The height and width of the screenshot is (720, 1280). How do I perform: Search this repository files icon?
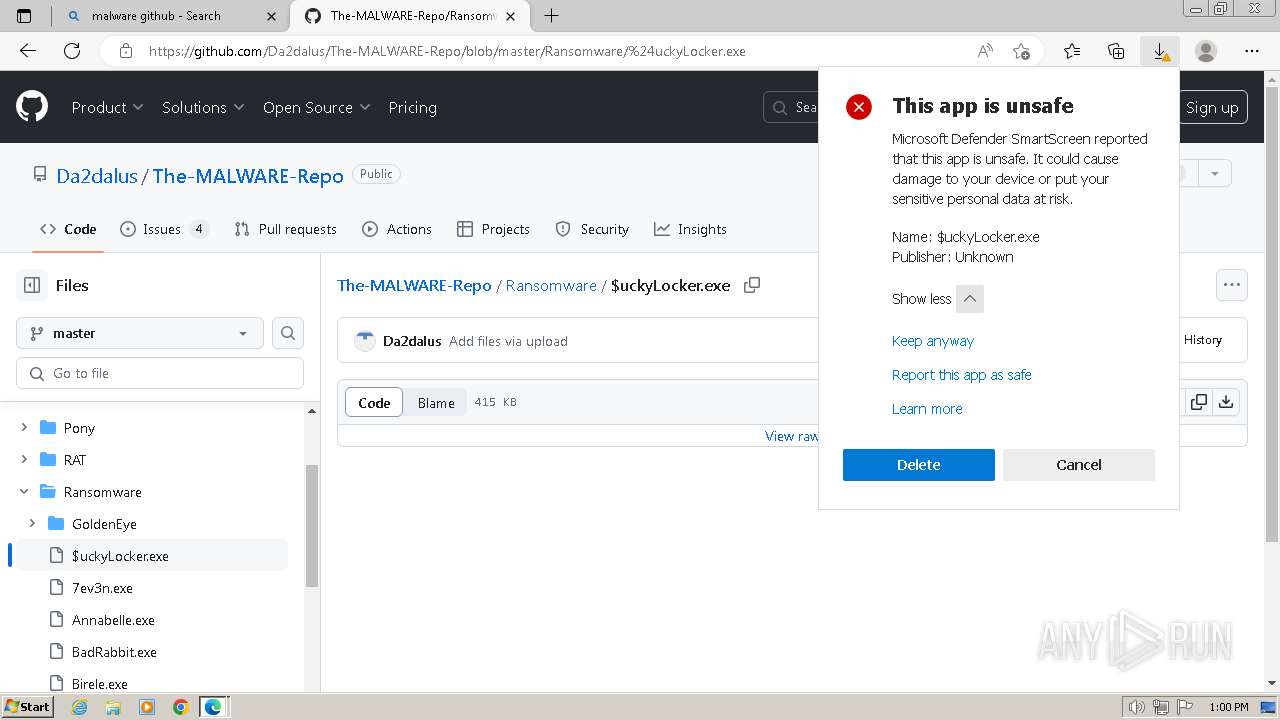[x=288, y=333]
